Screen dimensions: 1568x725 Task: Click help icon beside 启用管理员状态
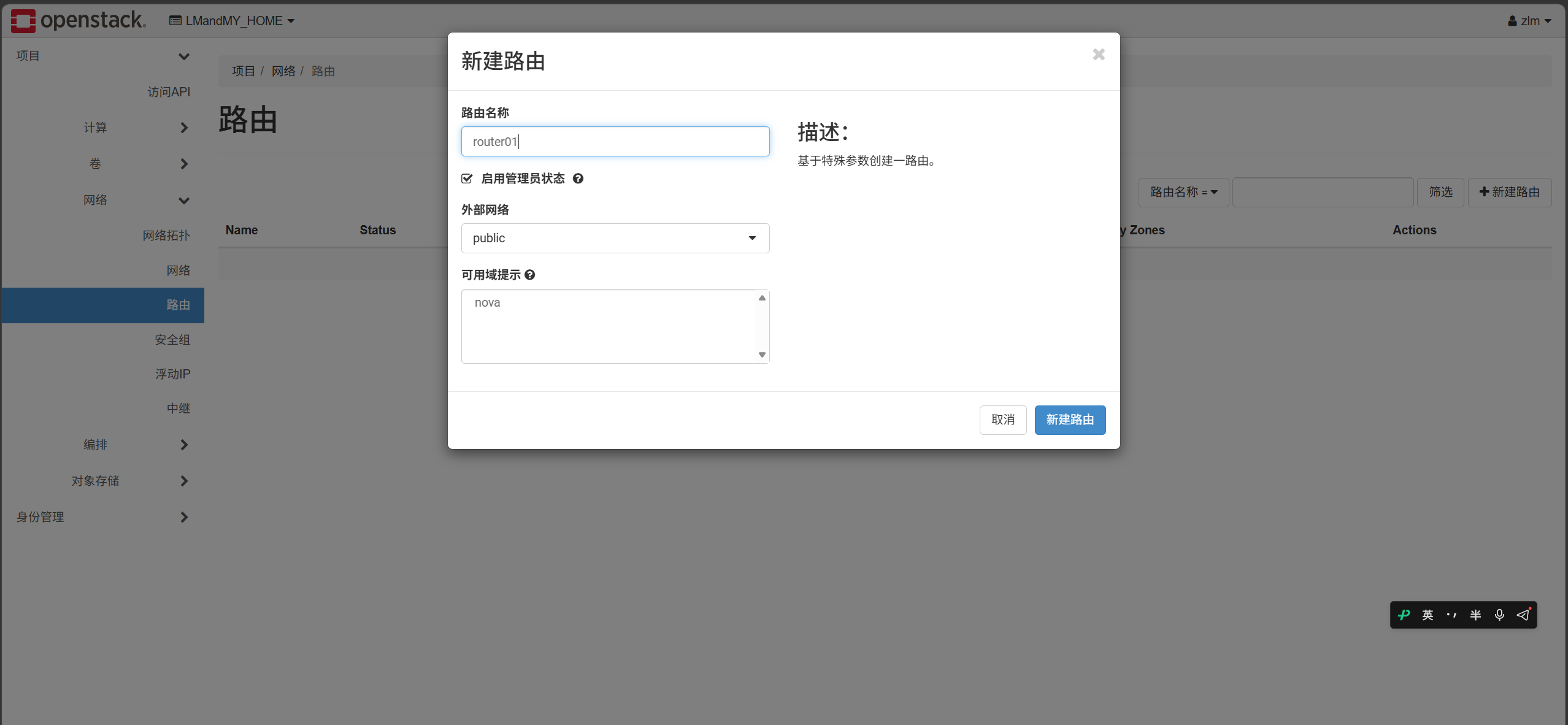click(x=578, y=178)
